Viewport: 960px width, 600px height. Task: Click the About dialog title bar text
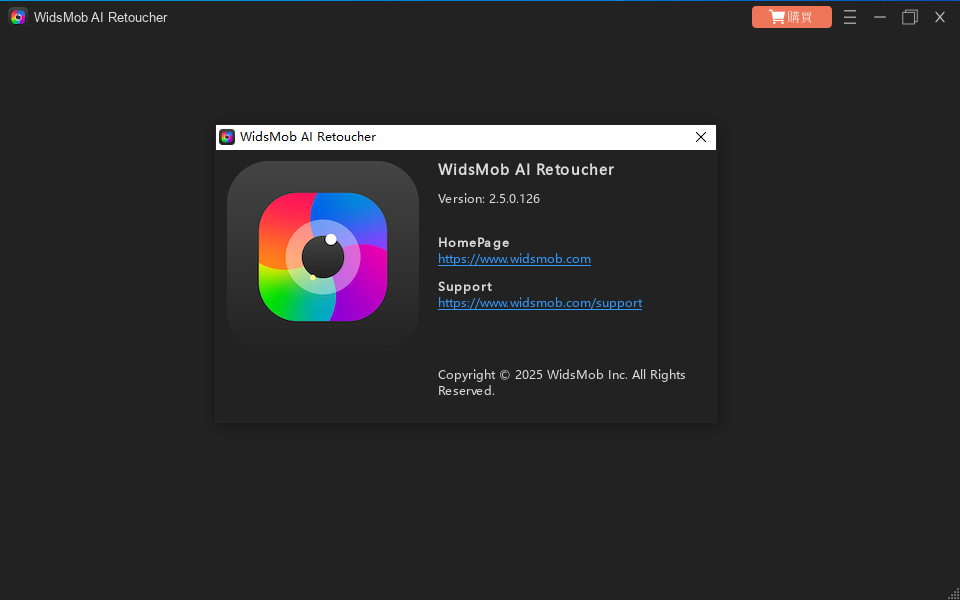308,137
